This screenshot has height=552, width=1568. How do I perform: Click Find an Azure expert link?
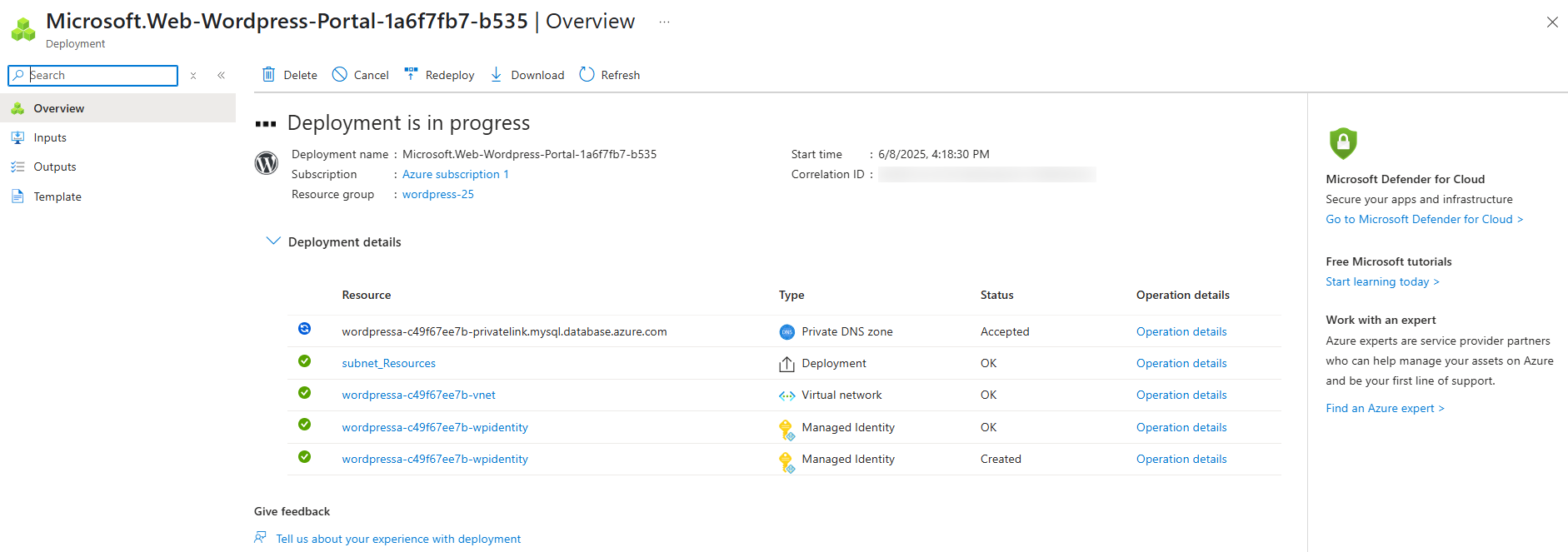click(x=1385, y=408)
